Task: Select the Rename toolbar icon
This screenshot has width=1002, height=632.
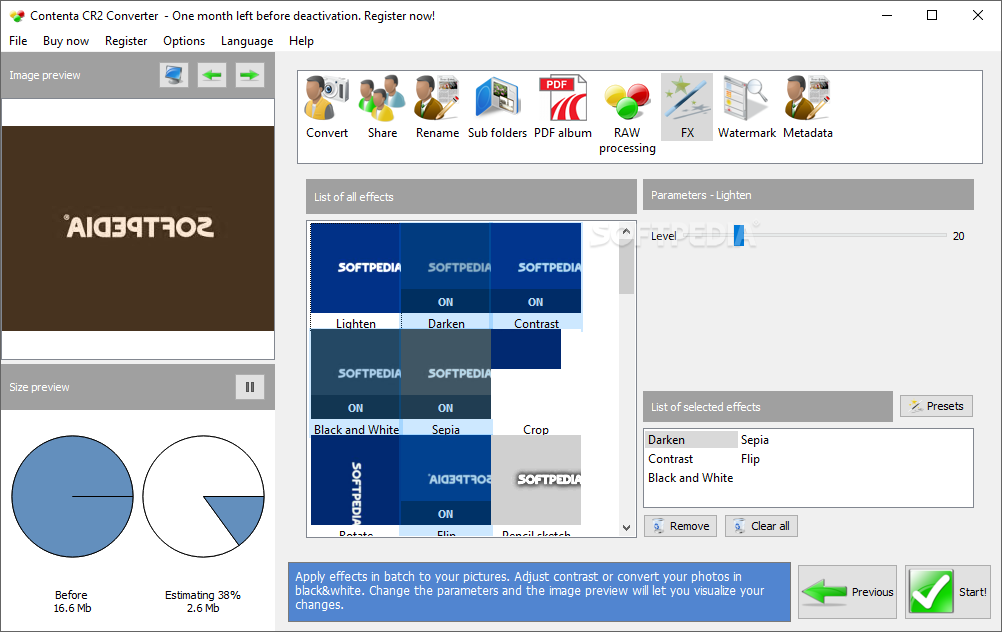Action: click(437, 107)
